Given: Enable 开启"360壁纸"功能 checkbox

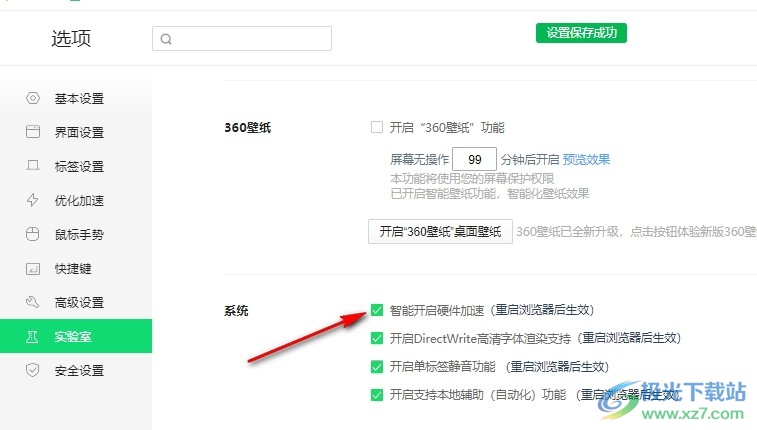Looking at the screenshot, I should pyautogui.click(x=377, y=127).
